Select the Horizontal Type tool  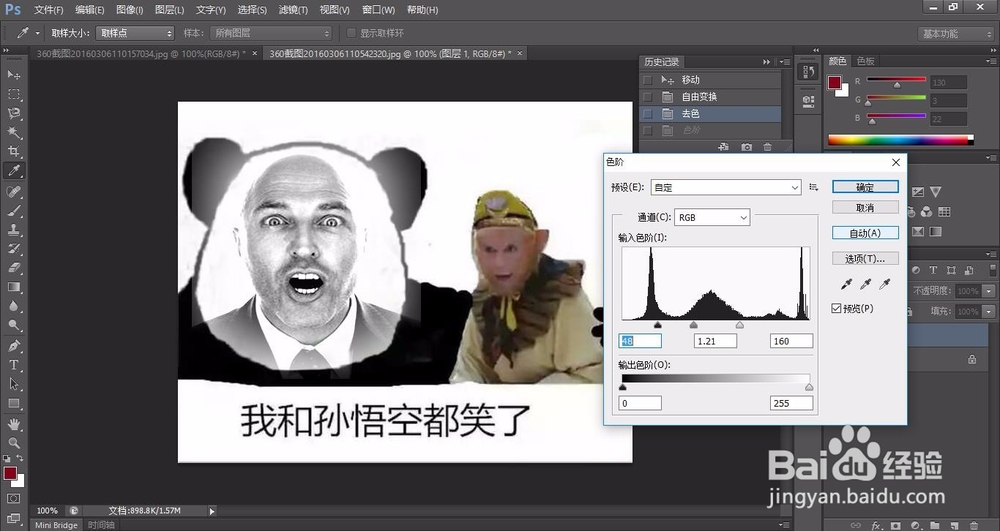(x=13, y=365)
